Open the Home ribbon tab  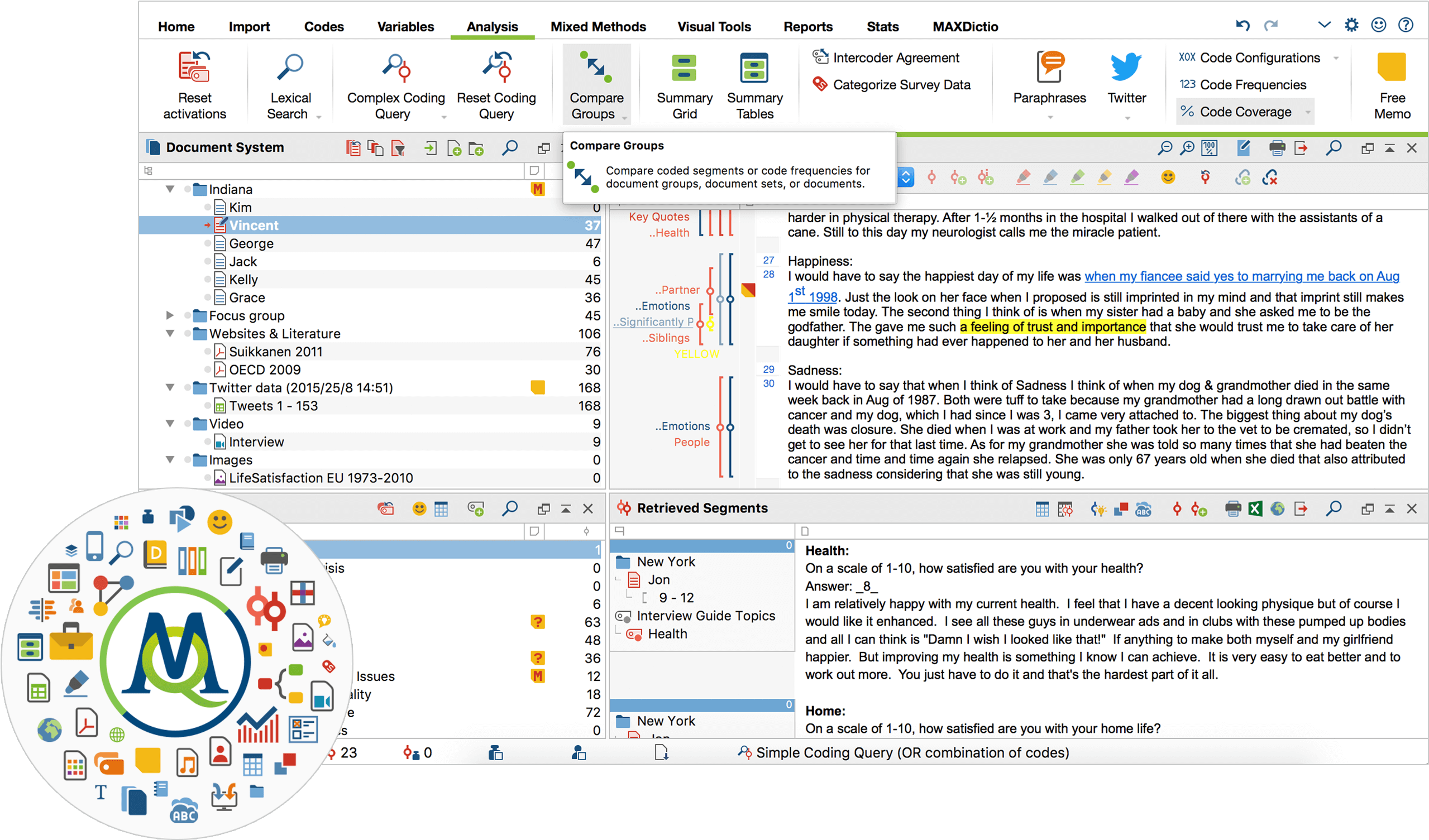click(x=176, y=27)
